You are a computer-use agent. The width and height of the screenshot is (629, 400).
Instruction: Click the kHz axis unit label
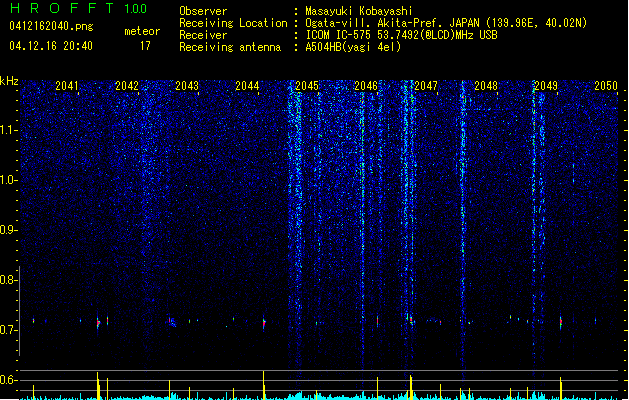pyautogui.click(x=9, y=81)
